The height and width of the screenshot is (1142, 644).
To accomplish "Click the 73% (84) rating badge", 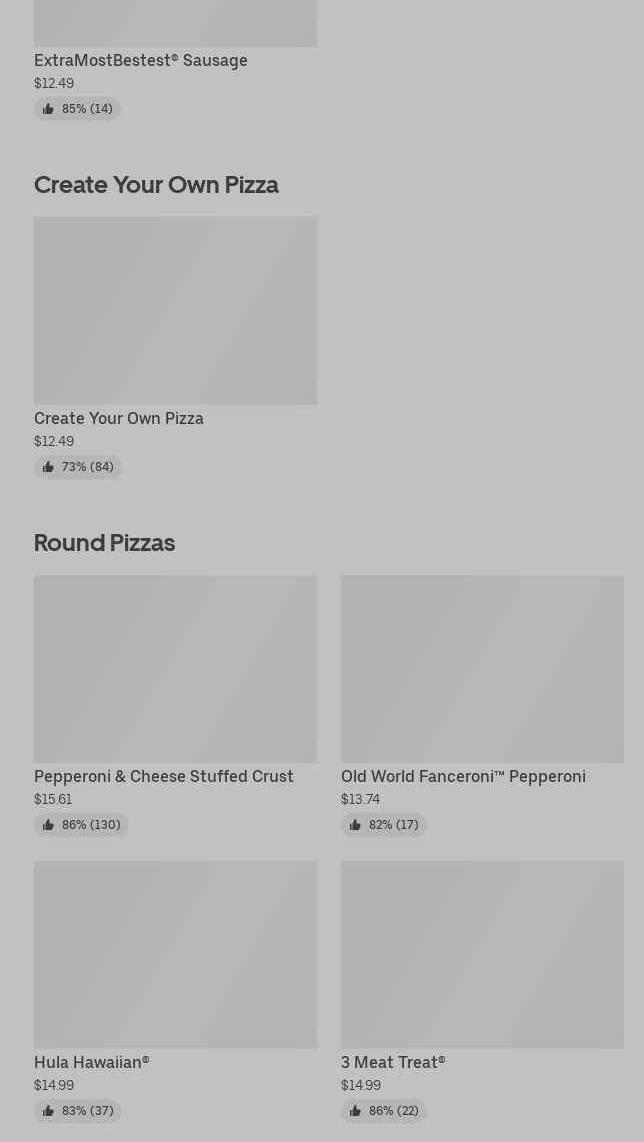I will [78, 467].
